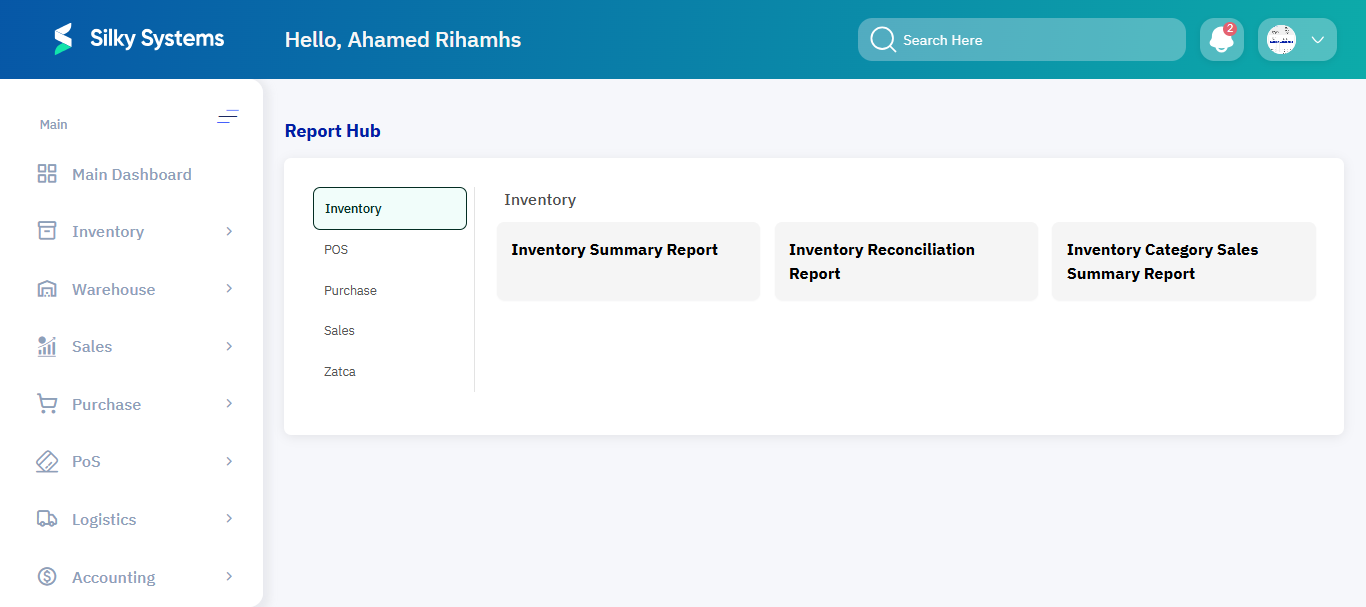Open notifications via the bell icon
1366x607 pixels.
point(1221,39)
